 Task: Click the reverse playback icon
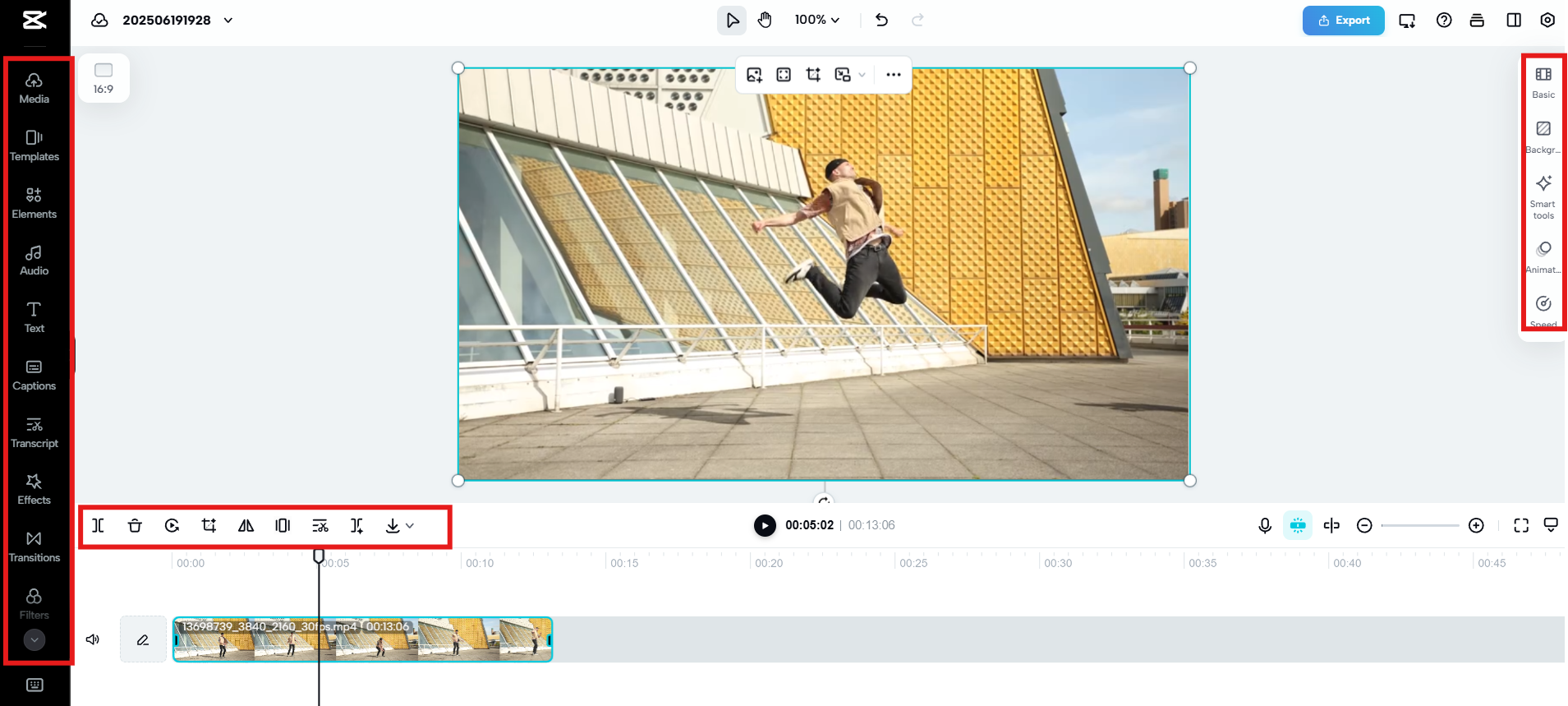pos(172,525)
